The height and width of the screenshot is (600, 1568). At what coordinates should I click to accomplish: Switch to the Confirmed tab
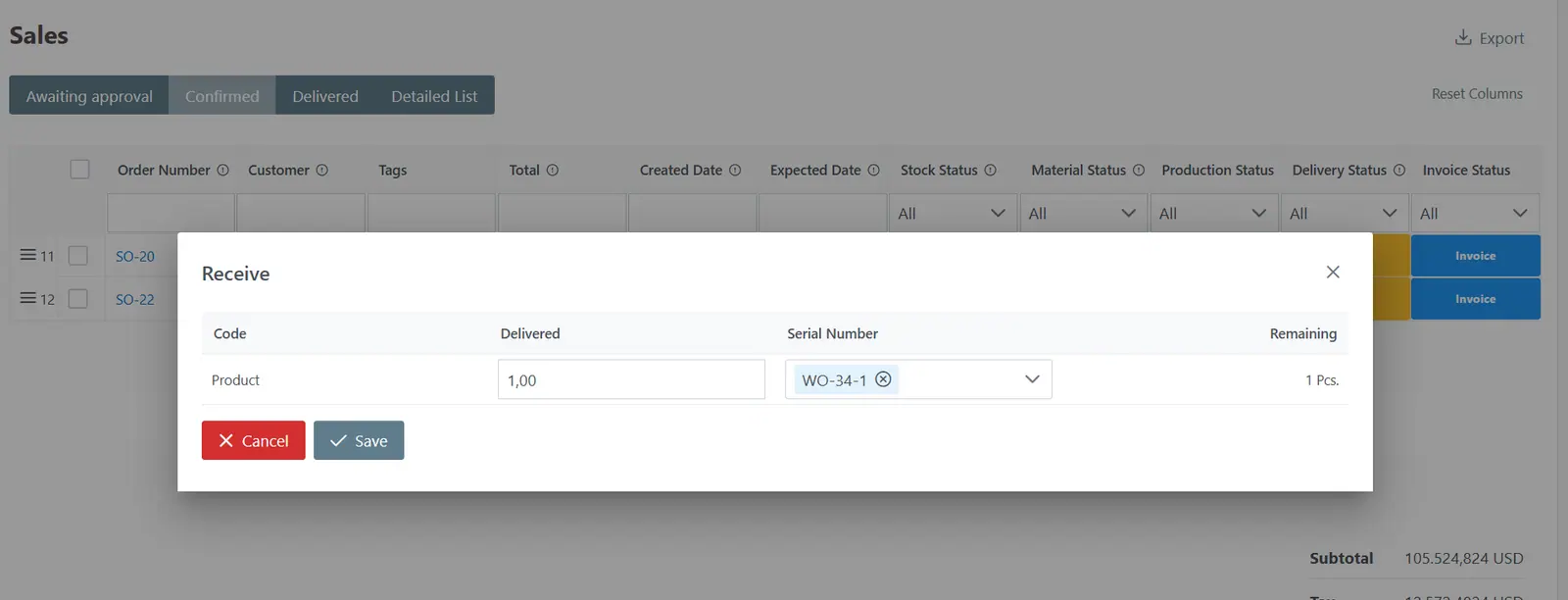pos(222,95)
